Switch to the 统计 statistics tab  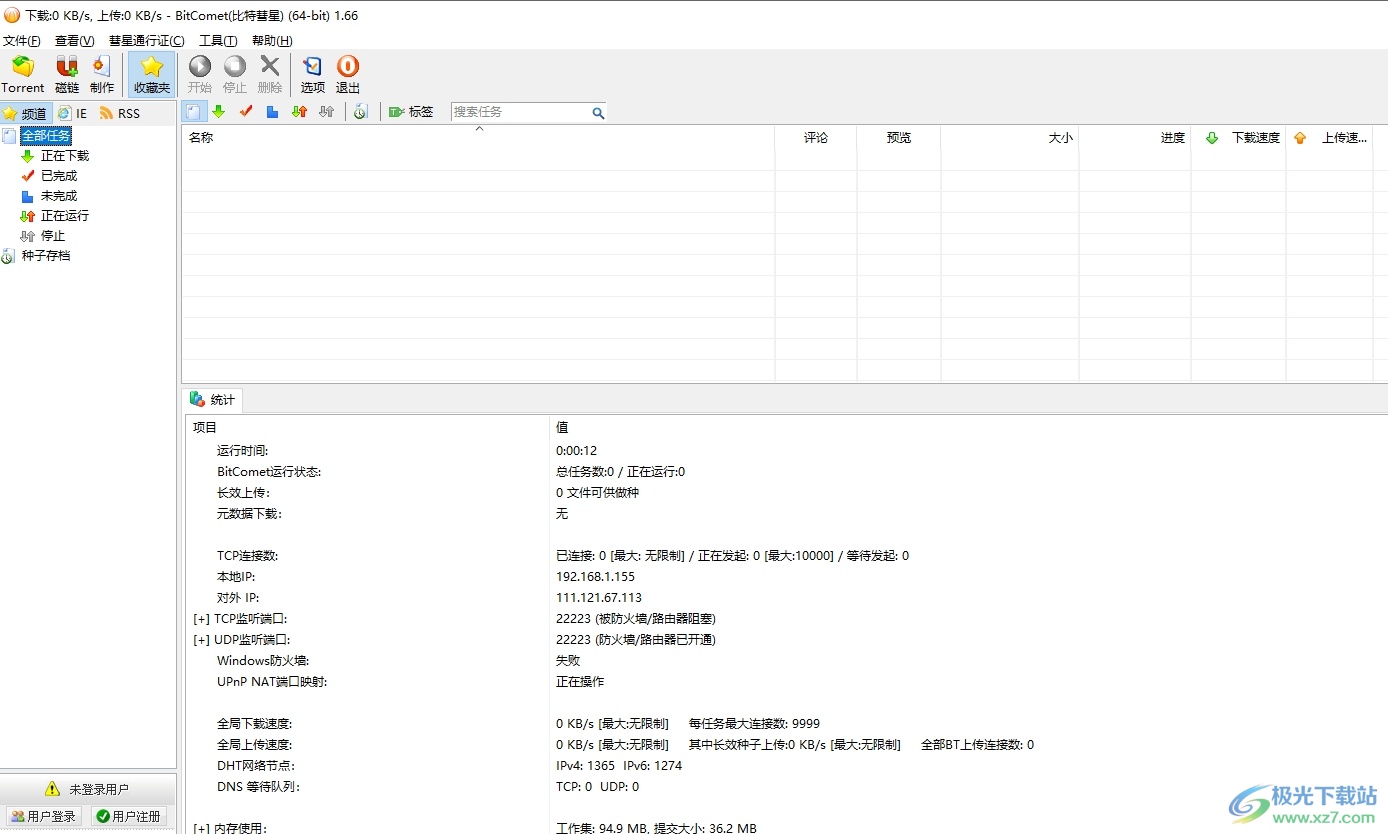pos(213,400)
